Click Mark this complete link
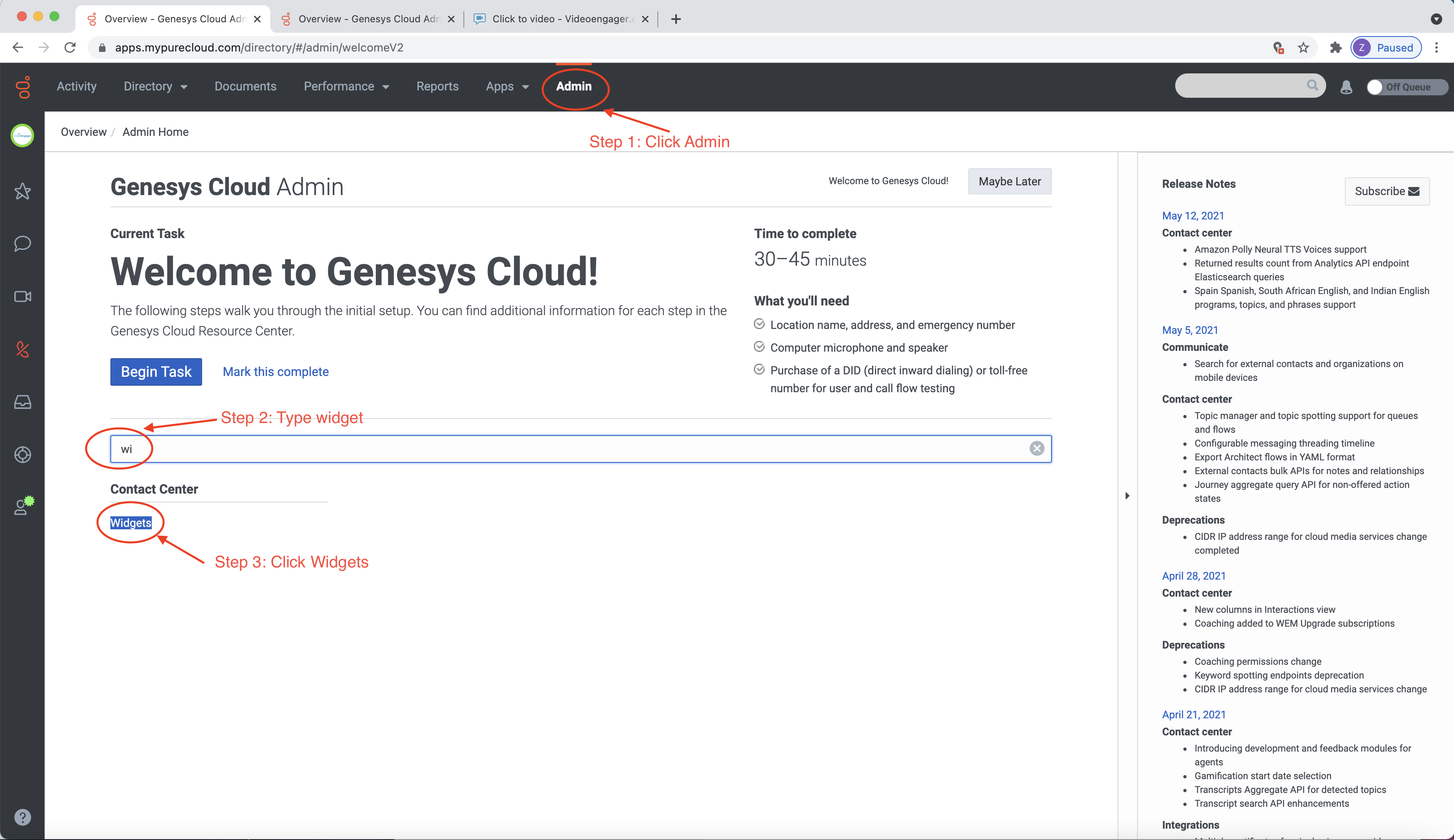 [x=276, y=372]
